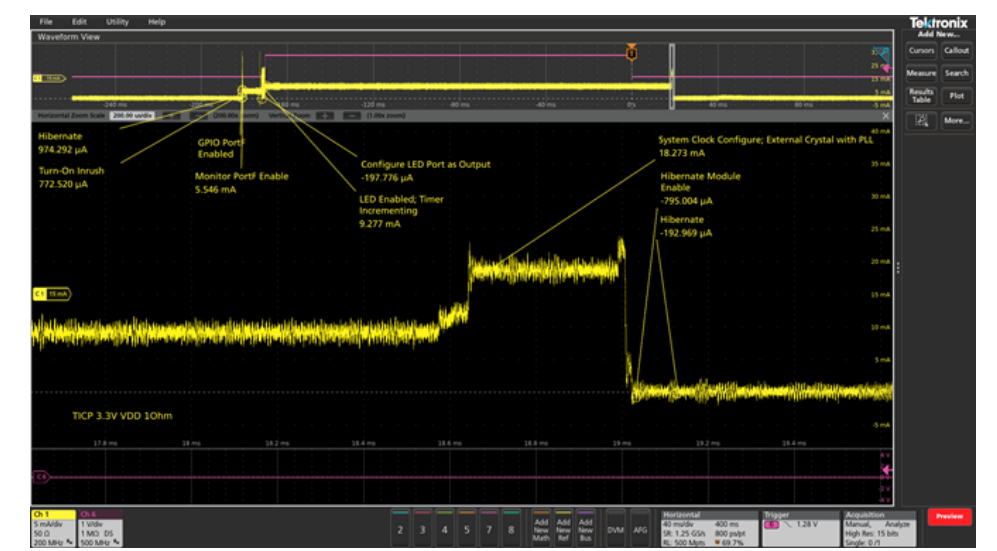The width and height of the screenshot is (997, 551).
Task: Click the GPIO PortF Enabled callout
Action: pos(221,148)
